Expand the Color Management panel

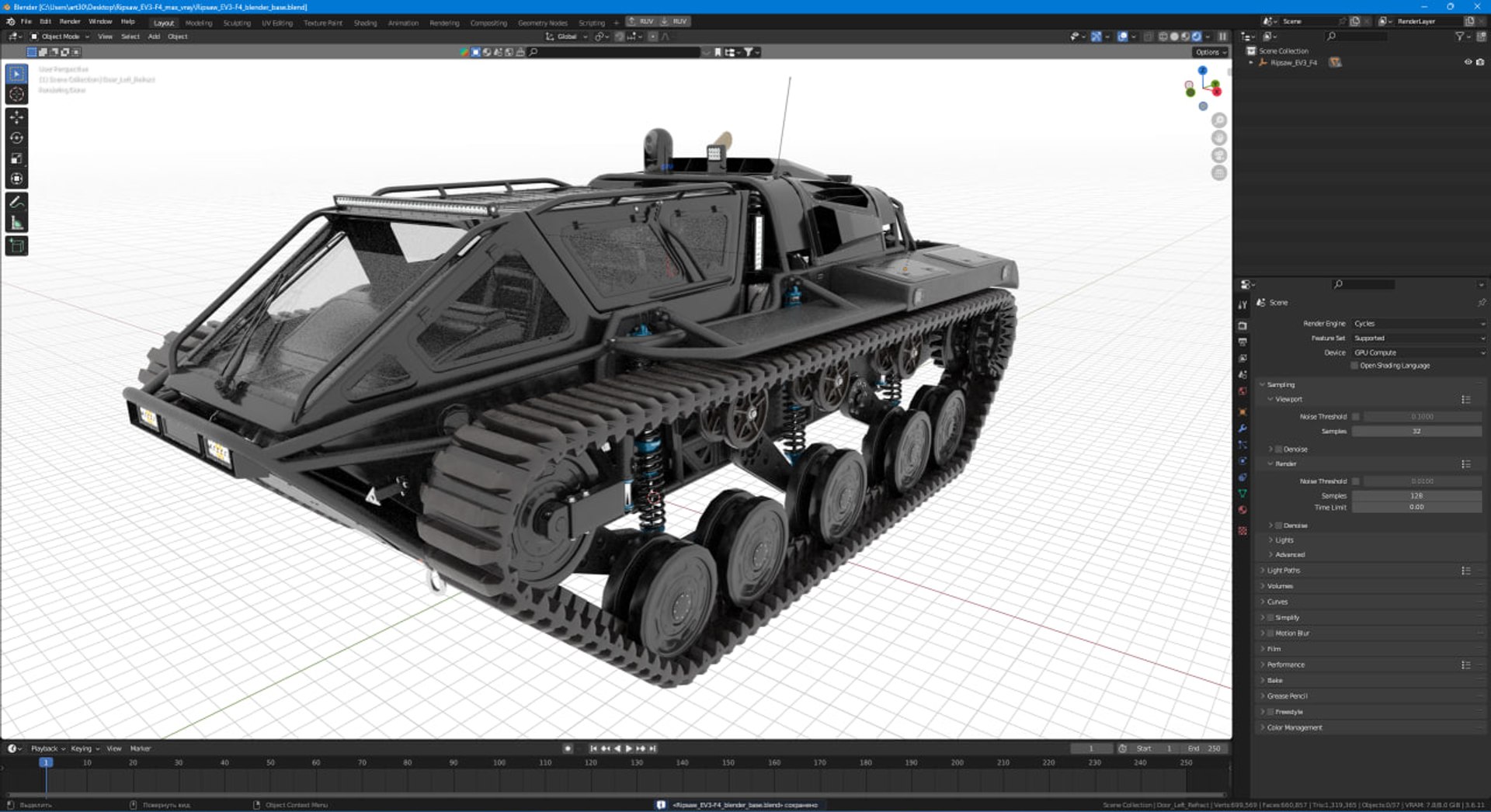coord(1295,728)
